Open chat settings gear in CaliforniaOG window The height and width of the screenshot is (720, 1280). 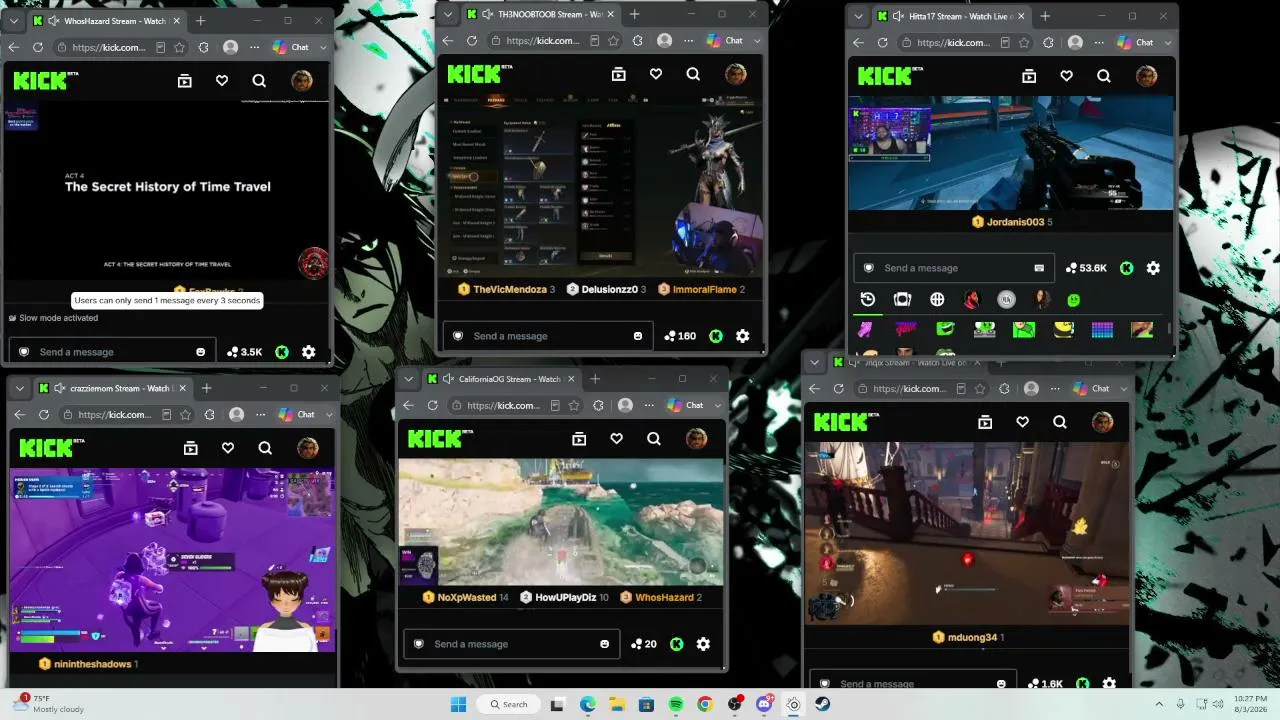[703, 644]
